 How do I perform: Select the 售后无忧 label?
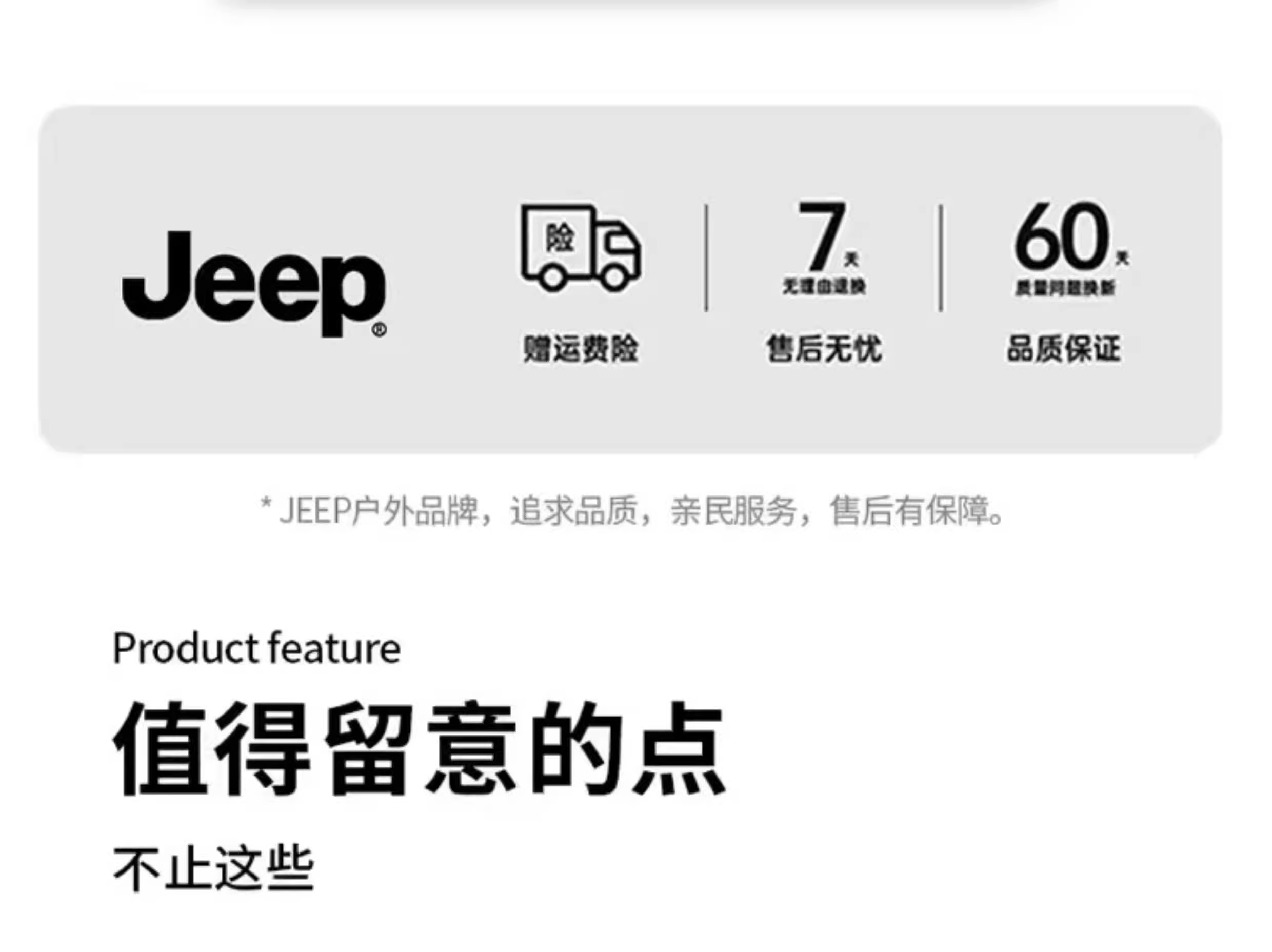click(x=823, y=349)
